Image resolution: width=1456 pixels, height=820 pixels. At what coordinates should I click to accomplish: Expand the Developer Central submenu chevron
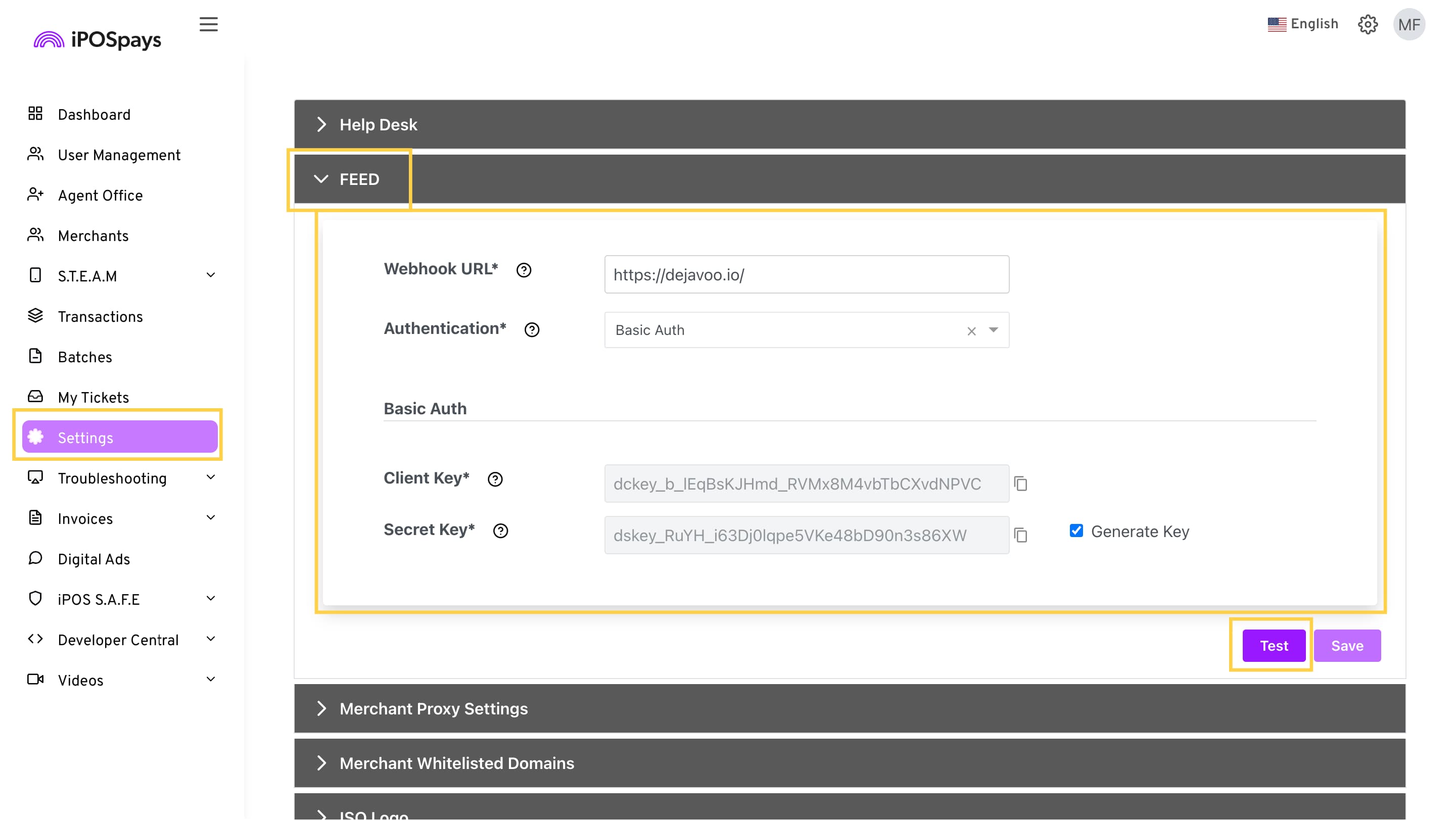click(211, 639)
